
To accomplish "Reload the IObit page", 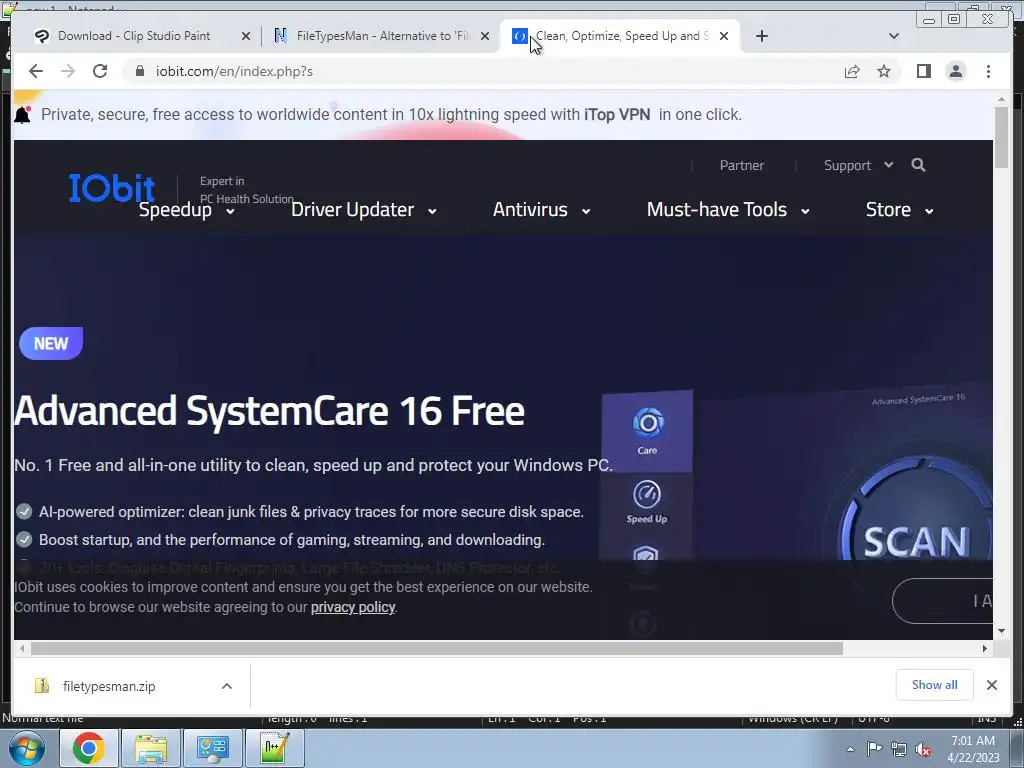I will pyautogui.click(x=100, y=71).
